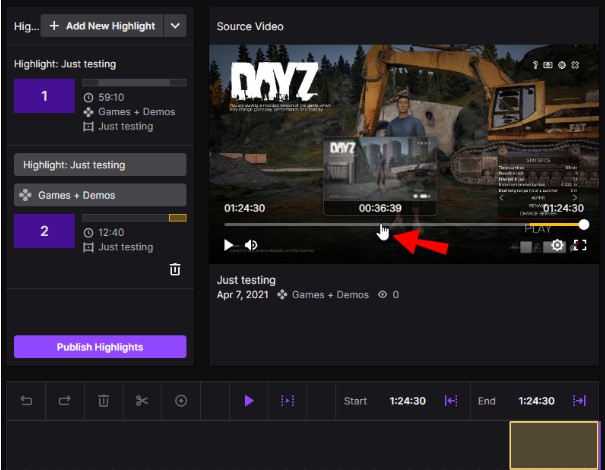The image size is (605, 470).
Task: Click the undo arrow in the editor toolbar
Action: click(x=26, y=401)
